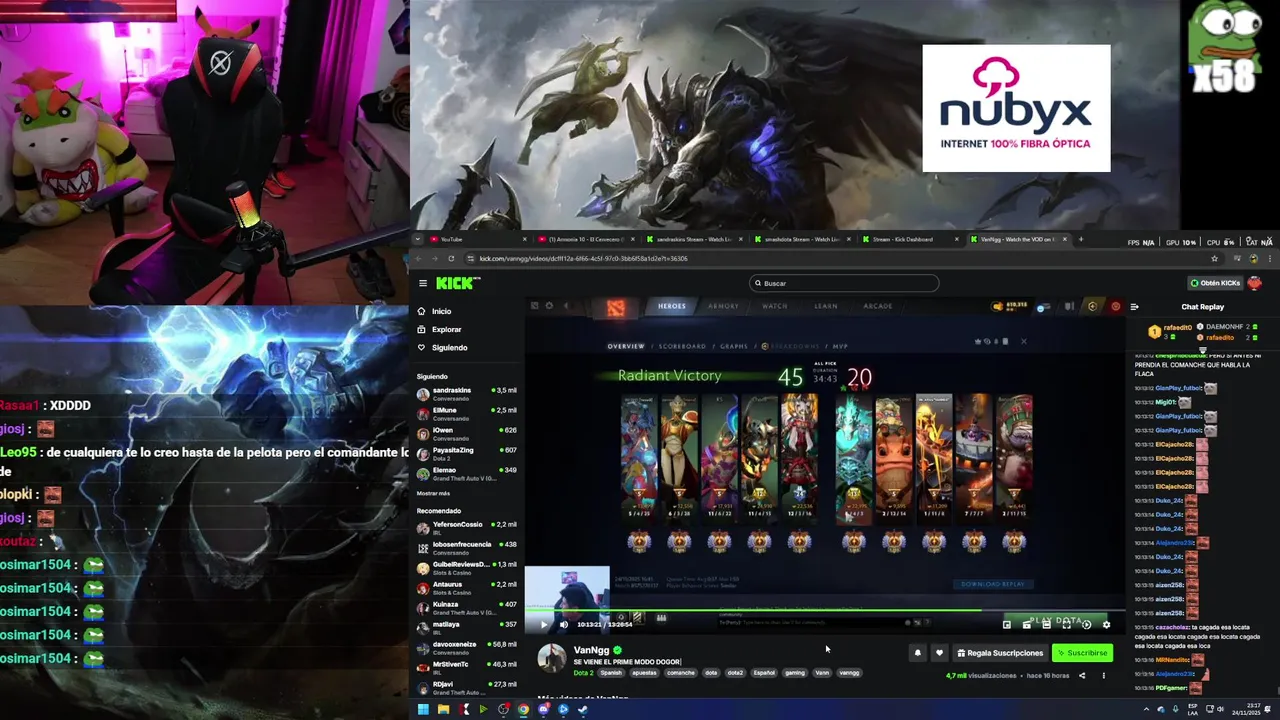Image resolution: width=1280 pixels, height=720 pixels.
Task: Share the VOD via share icon
Action: click(x=1082, y=675)
